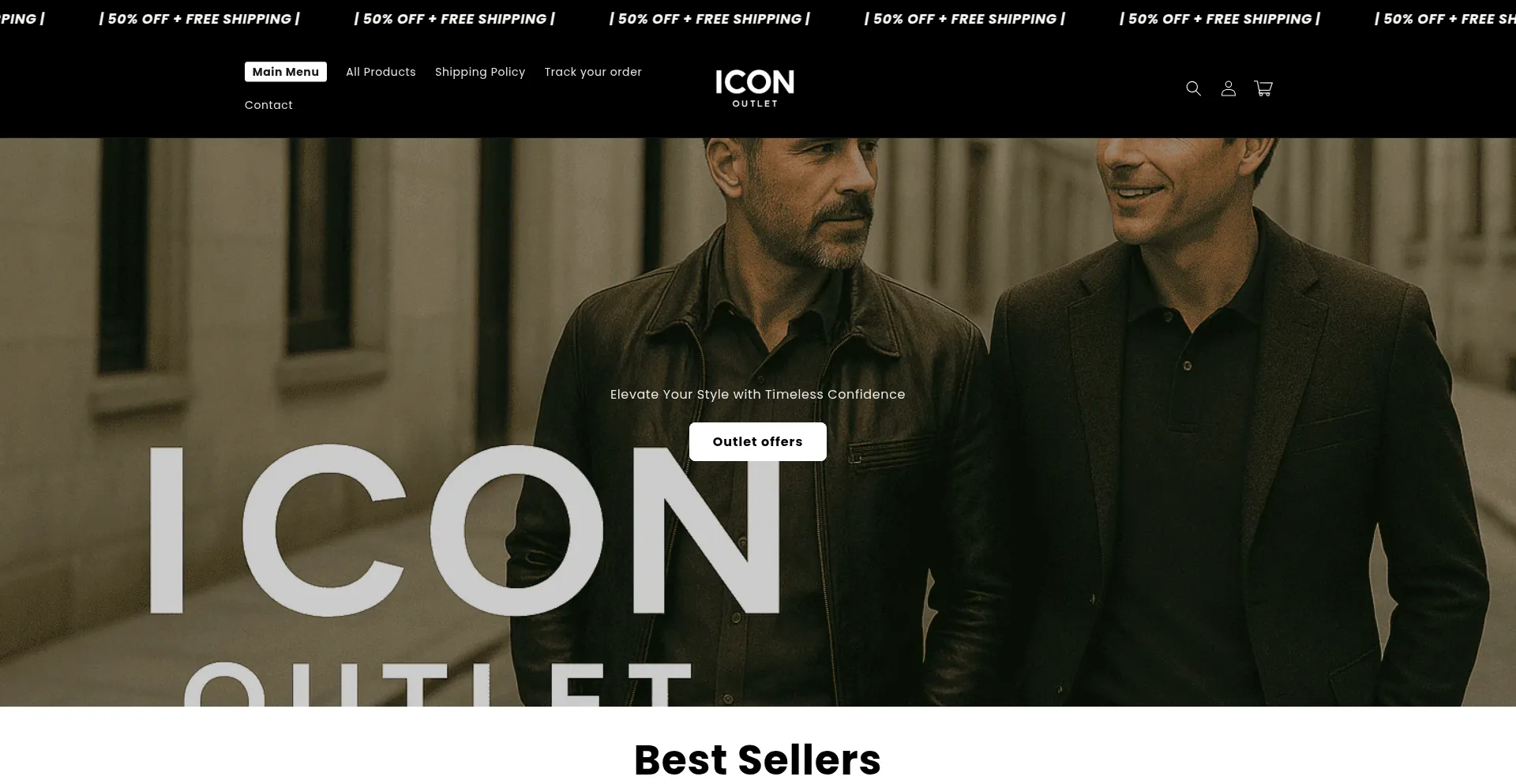1516x784 pixels.
Task: Open the Contact page link
Action: 268,105
